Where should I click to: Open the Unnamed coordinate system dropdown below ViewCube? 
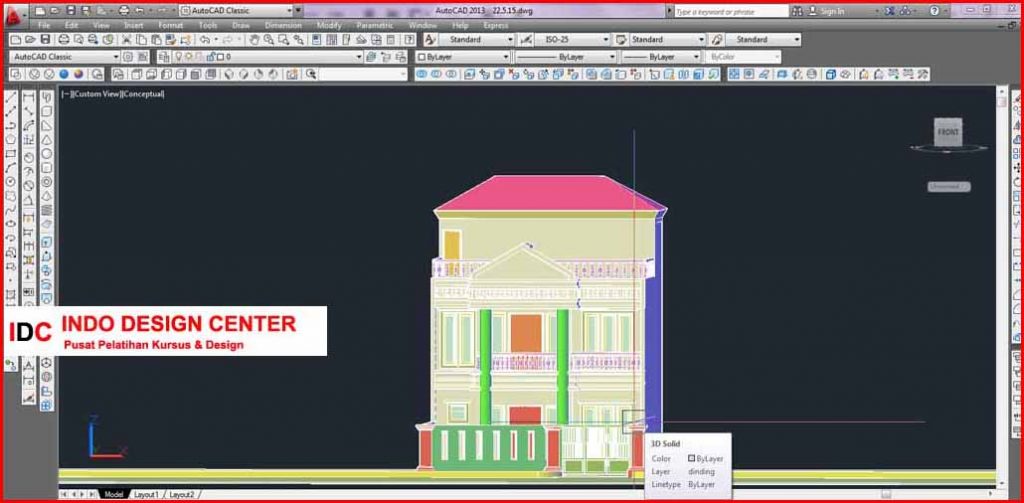(x=949, y=187)
